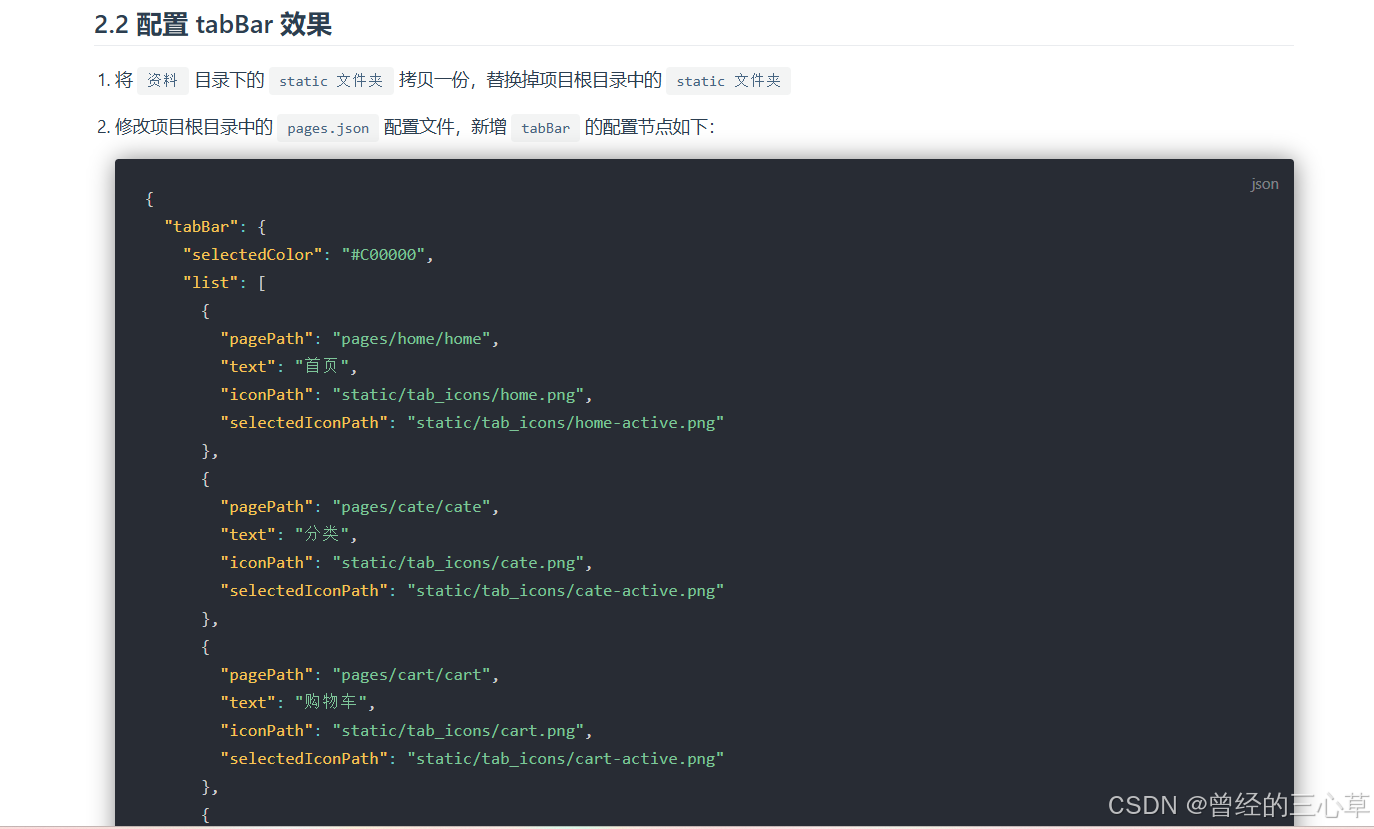Click the 'static 文件夹' tag after '根目录中的'
Image resolution: width=1374 pixels, height=829 pixels.
coord(728,81)
